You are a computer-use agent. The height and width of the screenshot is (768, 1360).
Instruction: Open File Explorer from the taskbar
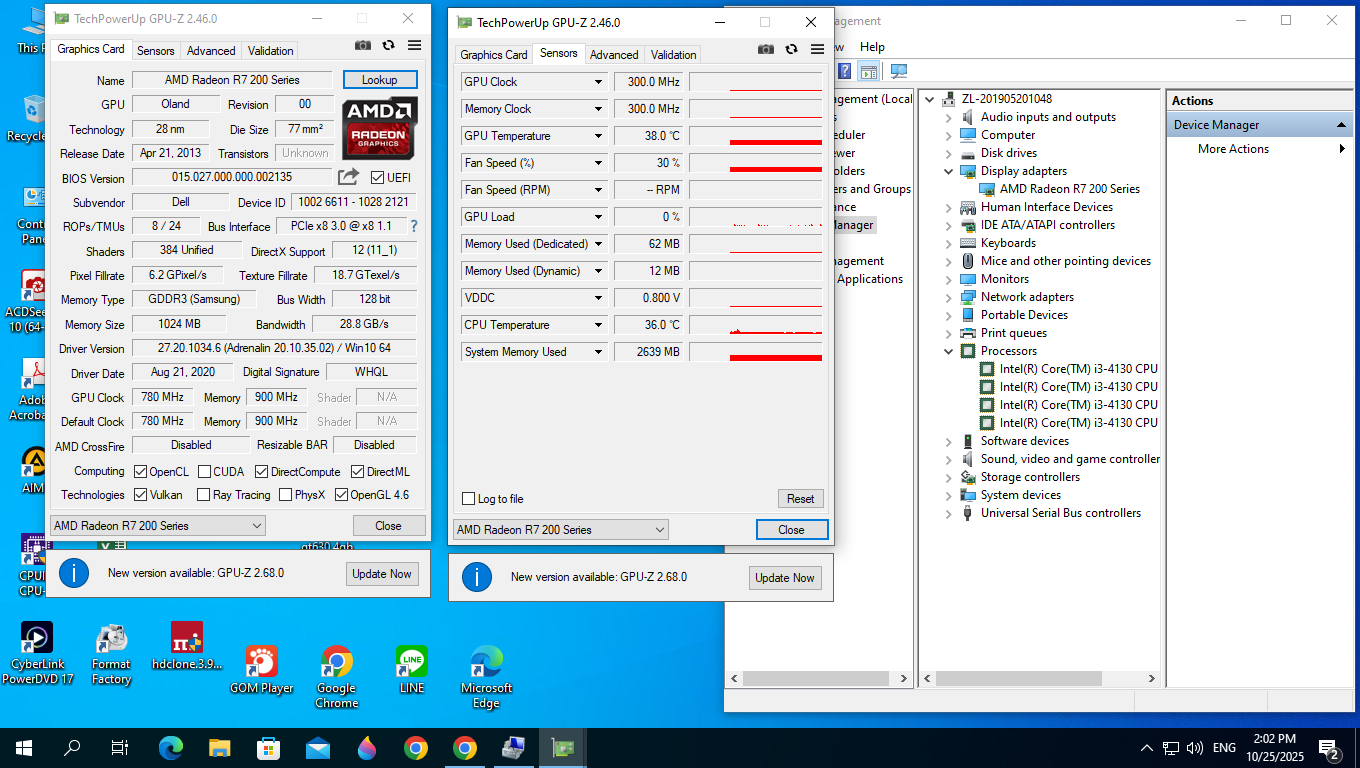[x=220, y=748]
